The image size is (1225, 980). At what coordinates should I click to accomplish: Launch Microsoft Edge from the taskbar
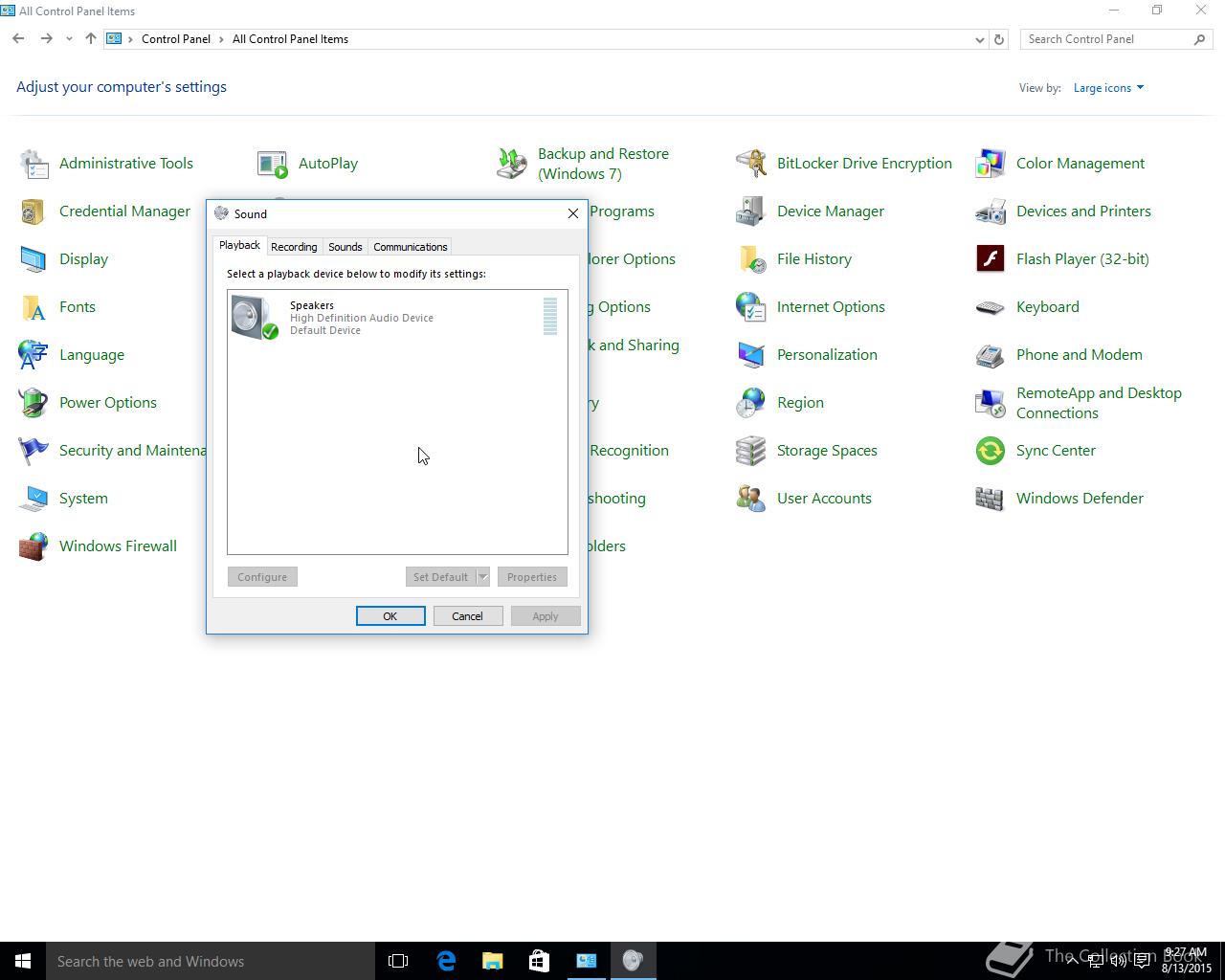coord(446,961)
